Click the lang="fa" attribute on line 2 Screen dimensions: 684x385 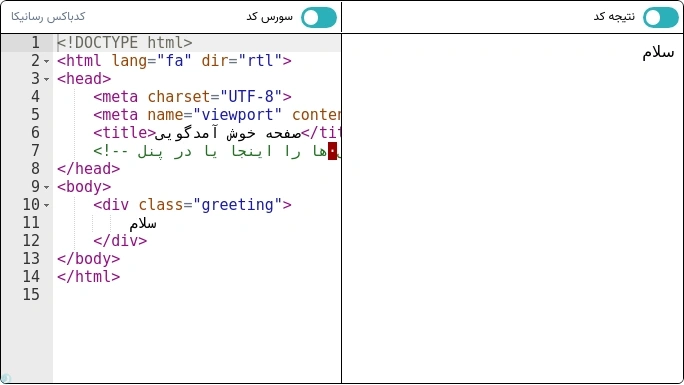(151, 61)
